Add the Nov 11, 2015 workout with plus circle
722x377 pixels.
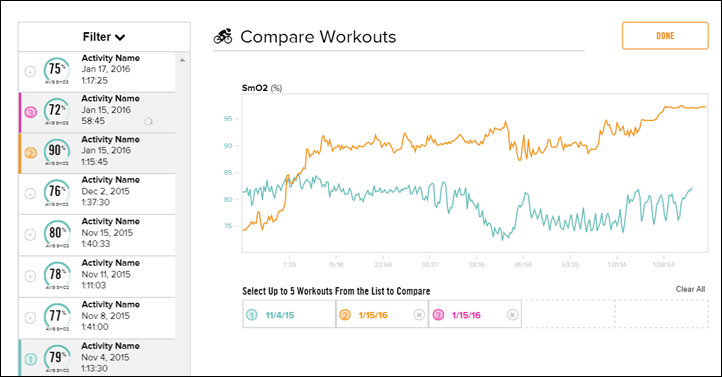click(30, 276)
